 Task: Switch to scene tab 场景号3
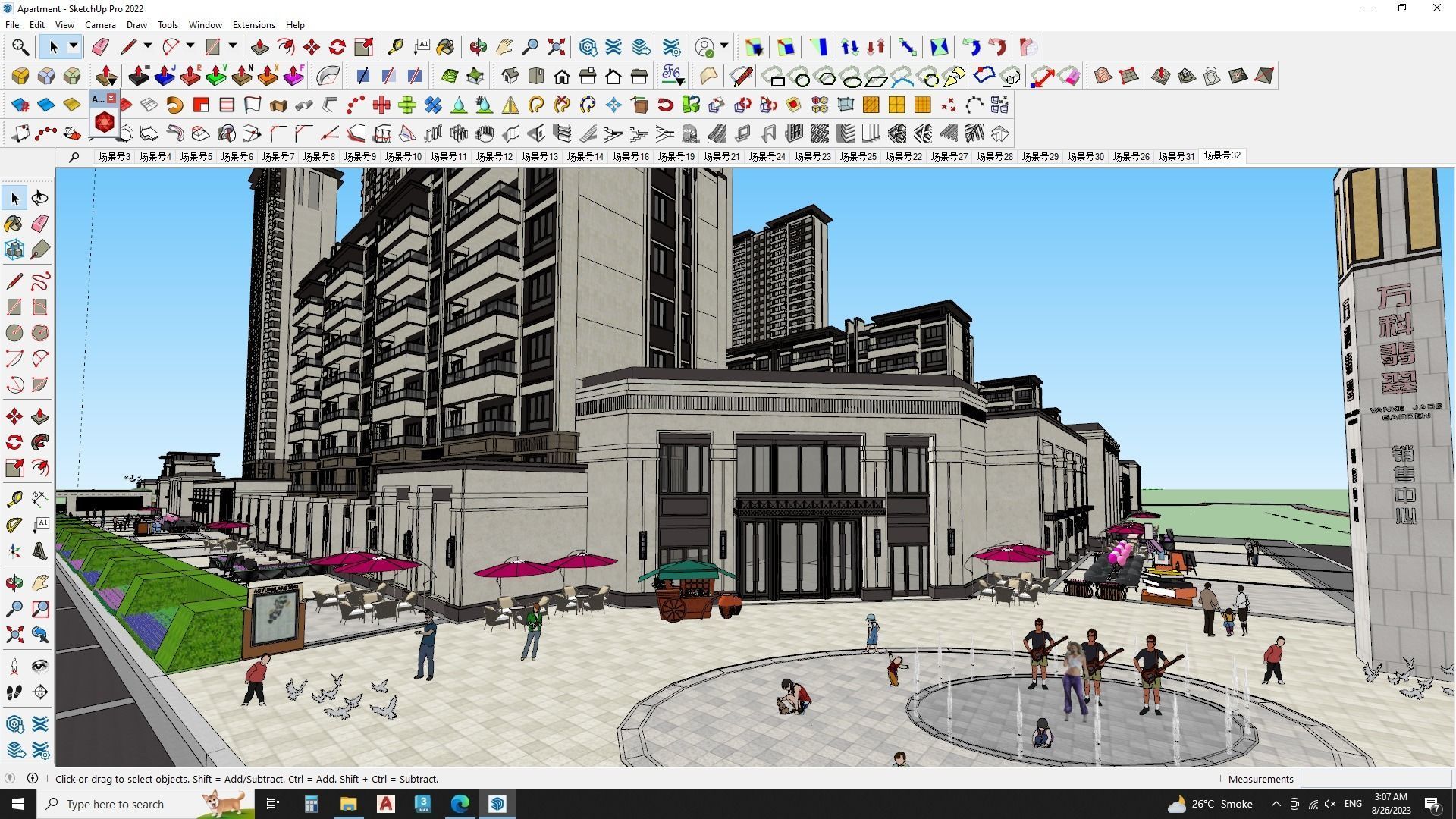(114, 156)
